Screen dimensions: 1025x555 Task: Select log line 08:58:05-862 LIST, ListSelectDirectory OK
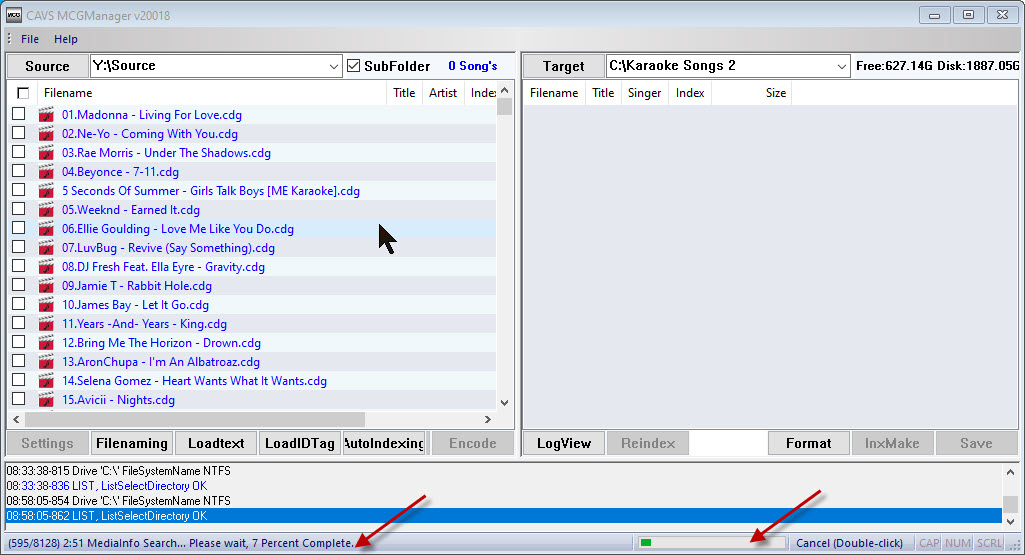tap(503, 516)
